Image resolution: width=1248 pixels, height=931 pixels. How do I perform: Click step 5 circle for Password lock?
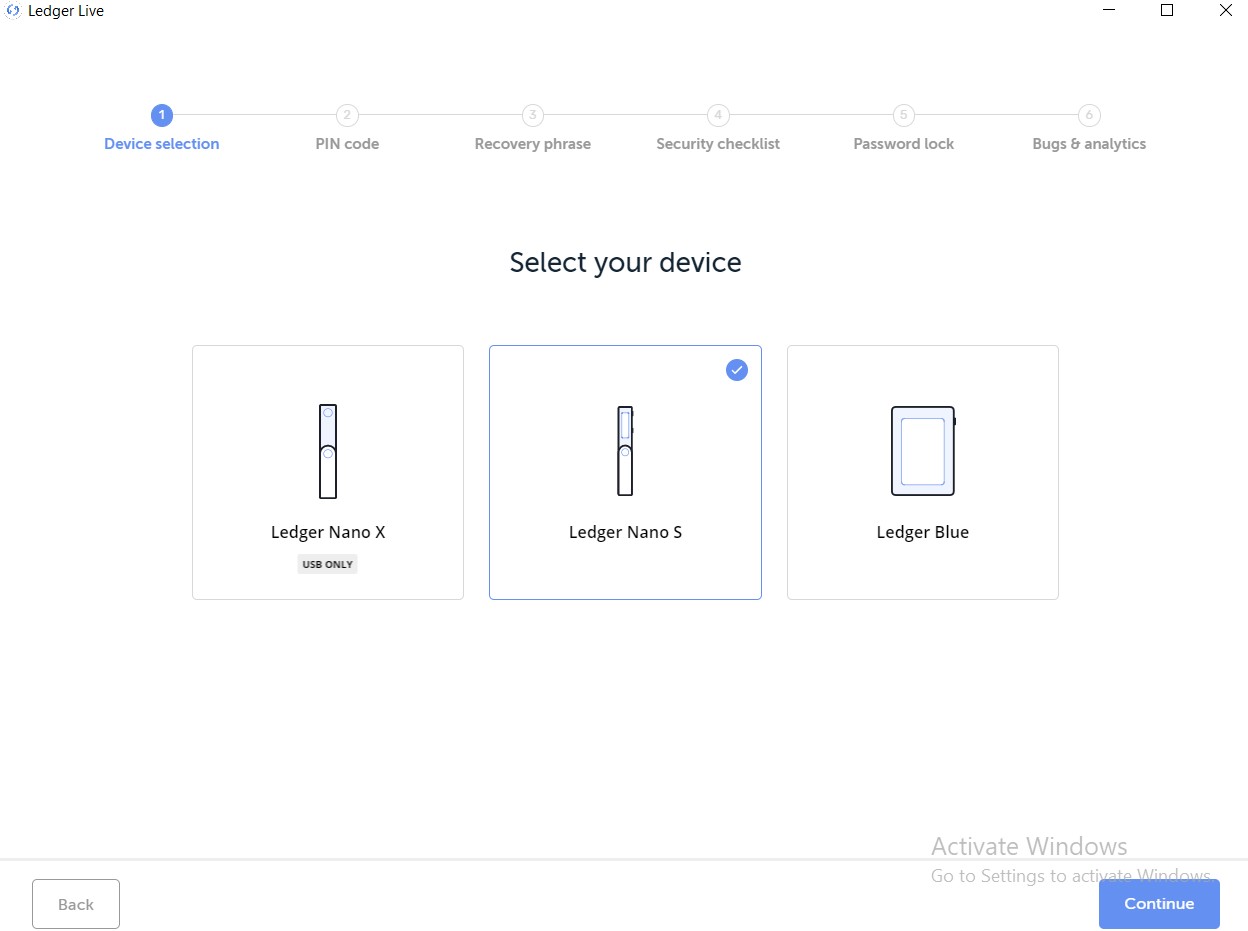[904, 115]
